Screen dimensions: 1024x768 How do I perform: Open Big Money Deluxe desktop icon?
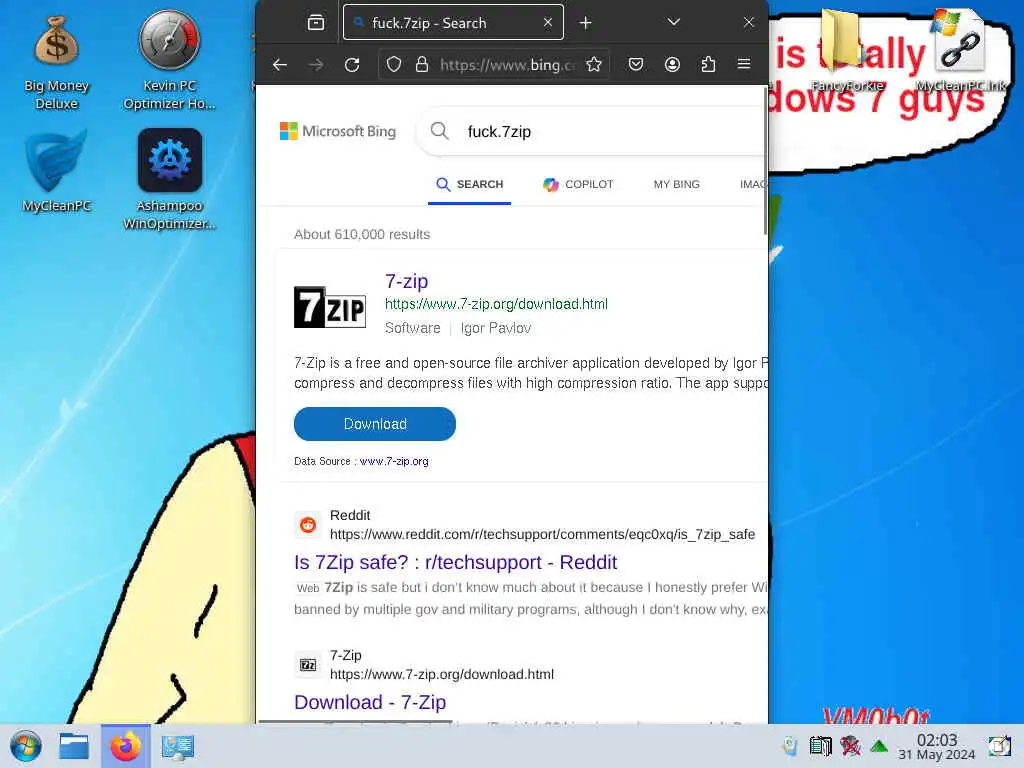click(x=56, y=63)
